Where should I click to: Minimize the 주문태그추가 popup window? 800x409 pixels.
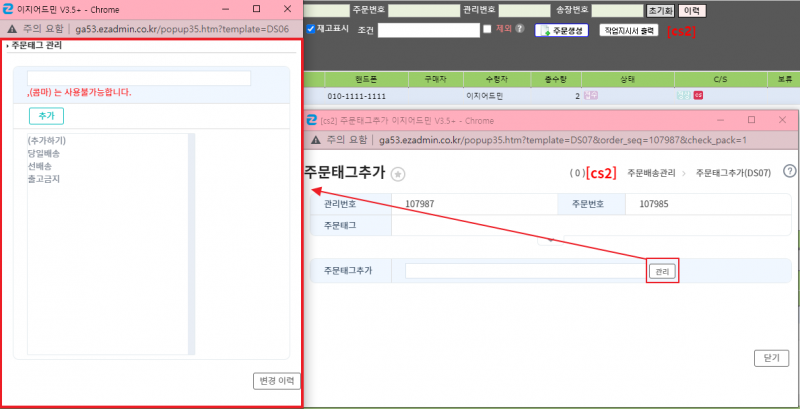(721, 120)
